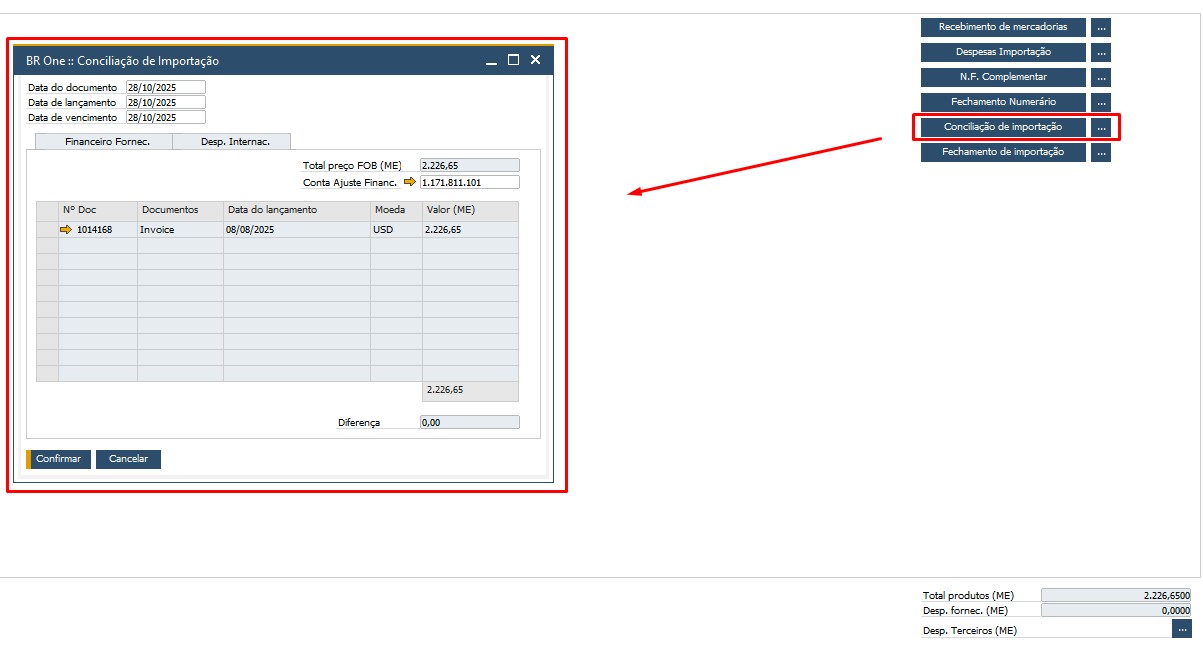Image resolution: width=1203 pixels, height=656 pixels.
Task: Click the Fechamento de importação button
Action: click(1003, 153)
